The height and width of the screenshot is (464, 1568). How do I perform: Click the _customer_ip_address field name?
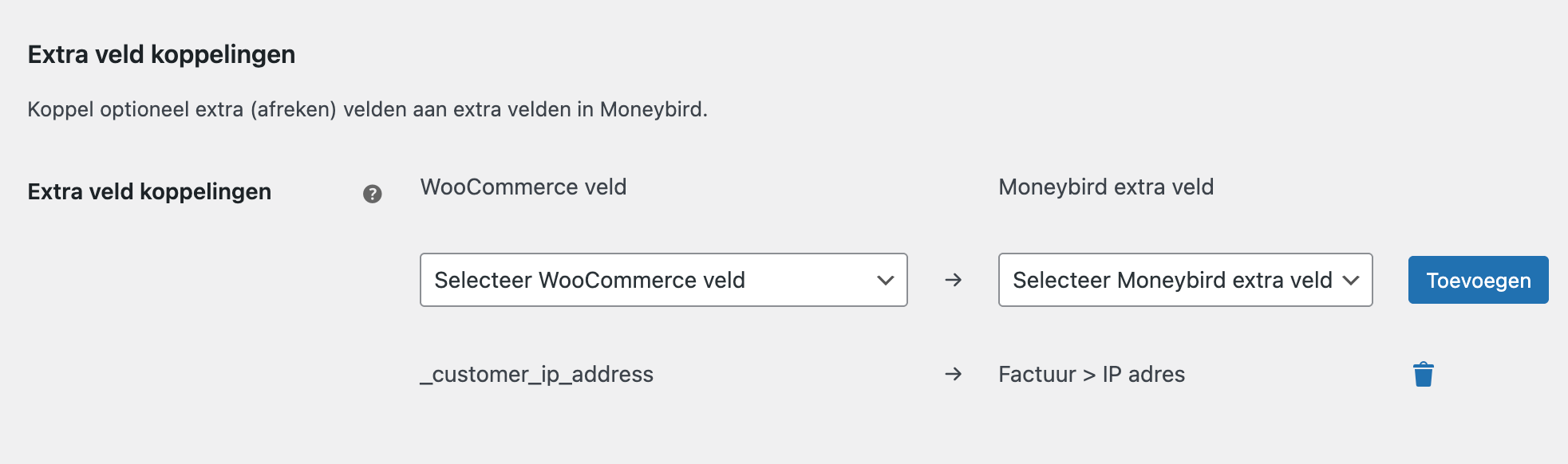pos(536,374)
